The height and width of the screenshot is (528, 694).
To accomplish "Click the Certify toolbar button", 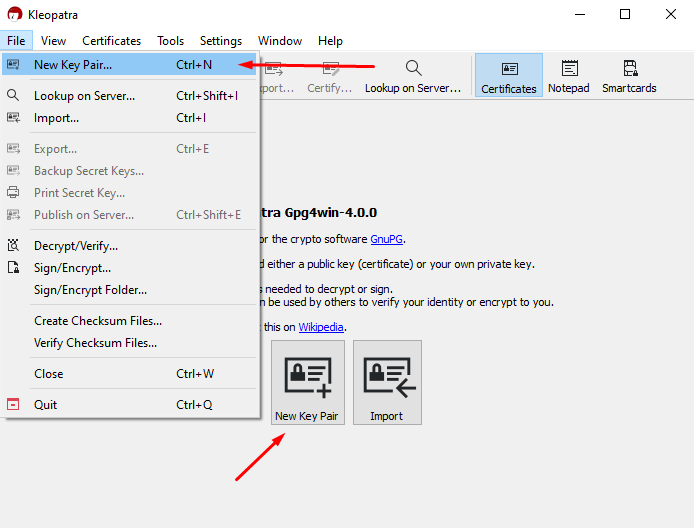I will tap(330, 76).
